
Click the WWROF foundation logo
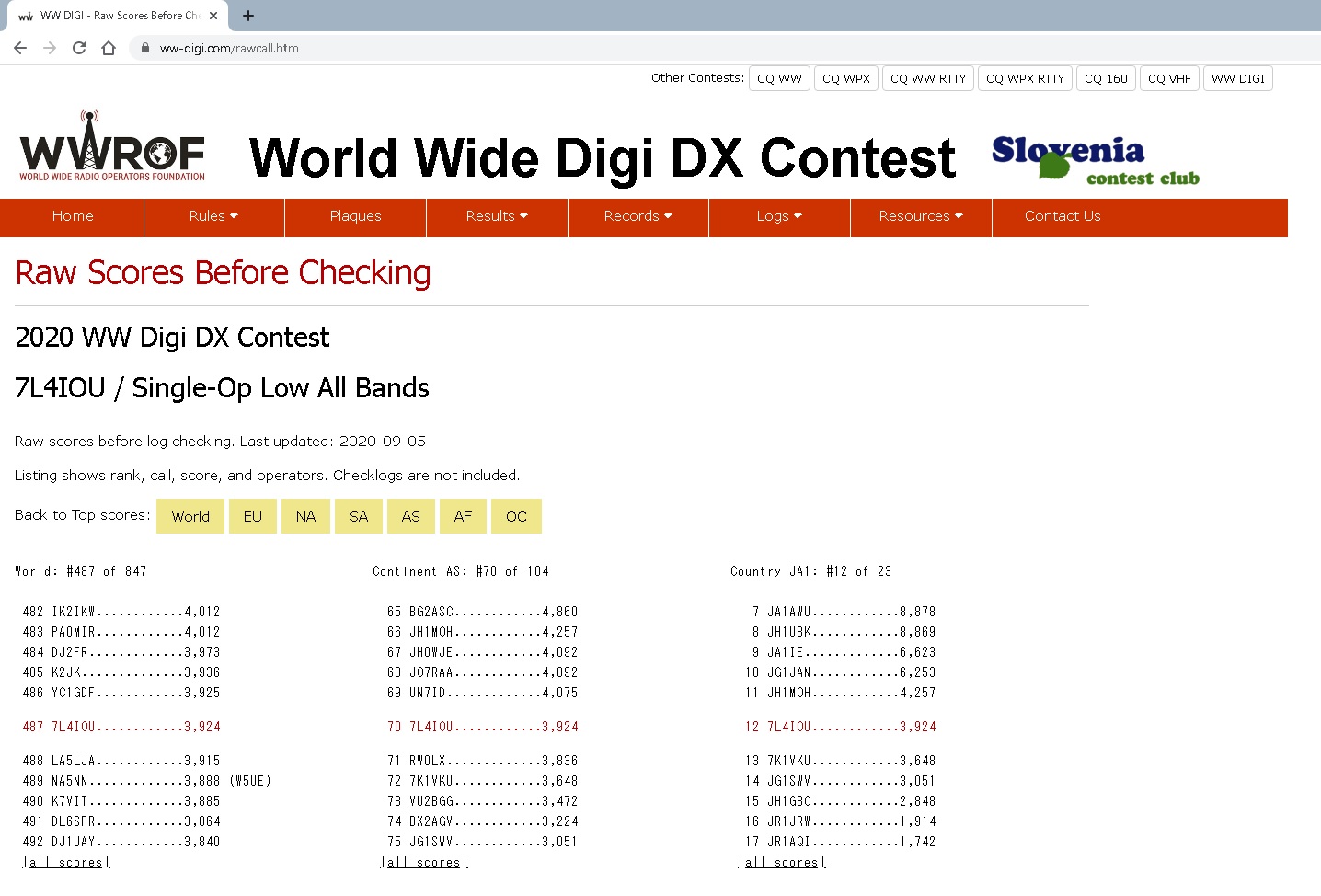[x=112, y=145]
